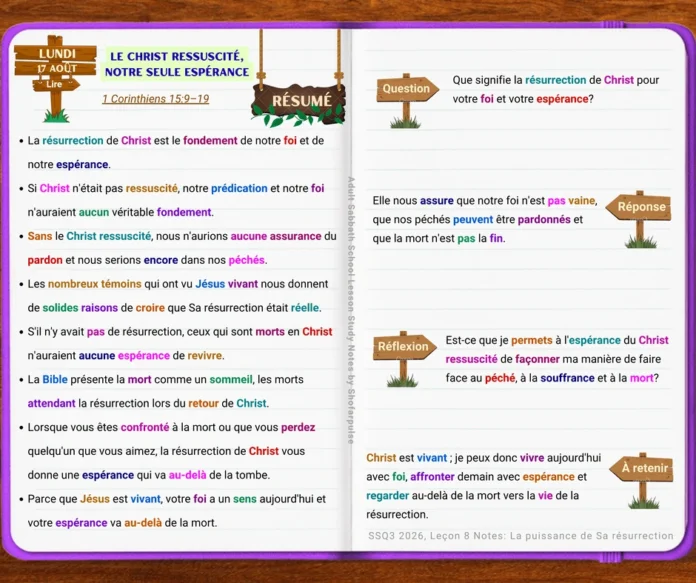This screenshot has width=696, height=583.
Task: Click the orange word 'revivre'
Action: point(205,356)
